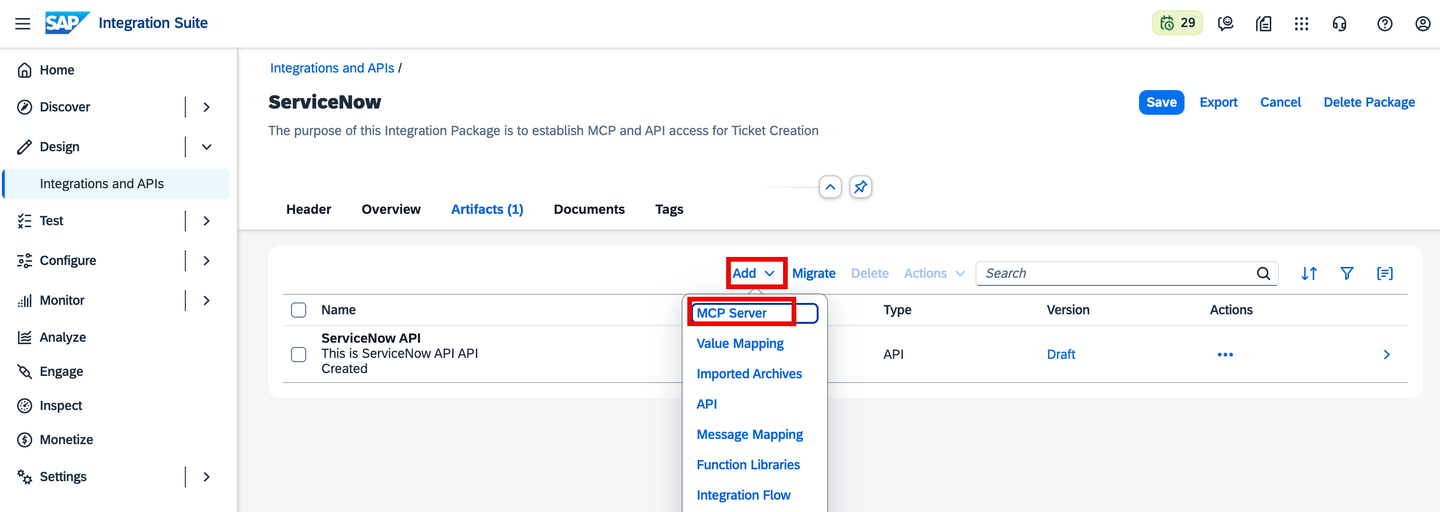The image size is (1440, 512).
Task: Click the Migrate button
Action: click(814, 273)
